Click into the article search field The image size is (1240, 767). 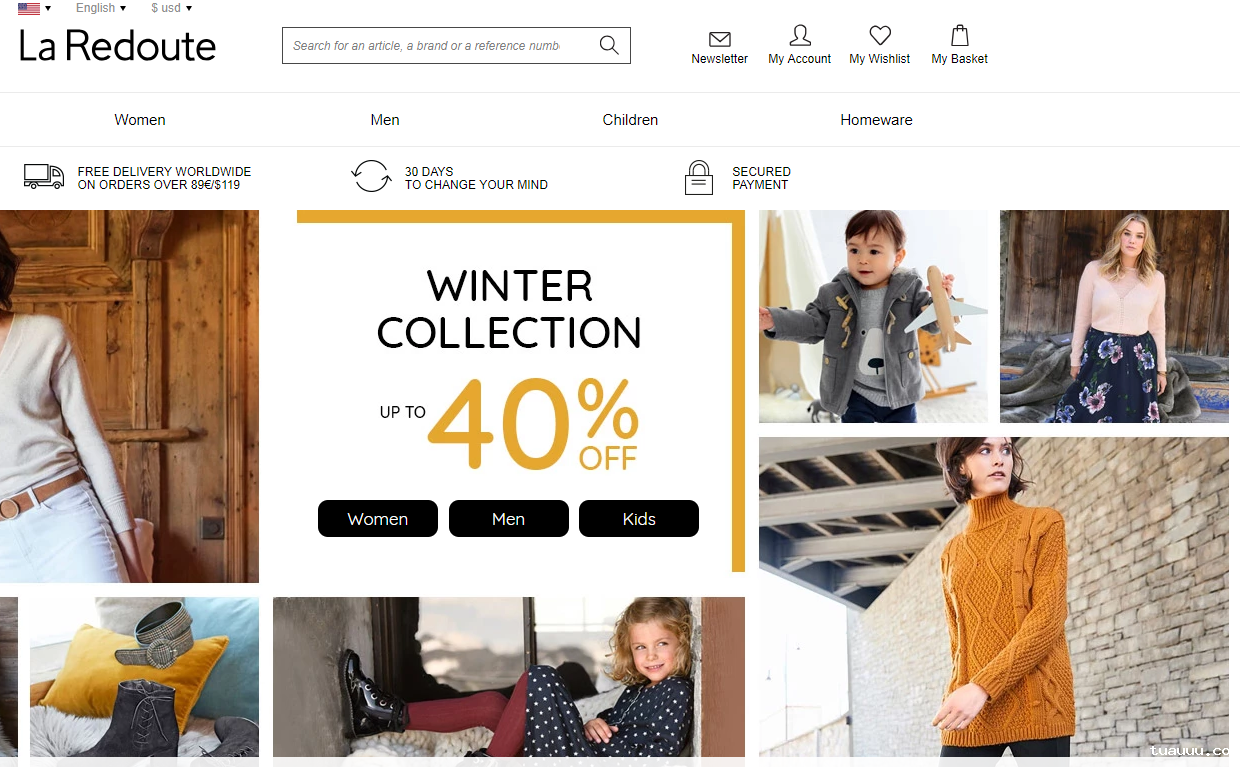click(440, 46)
